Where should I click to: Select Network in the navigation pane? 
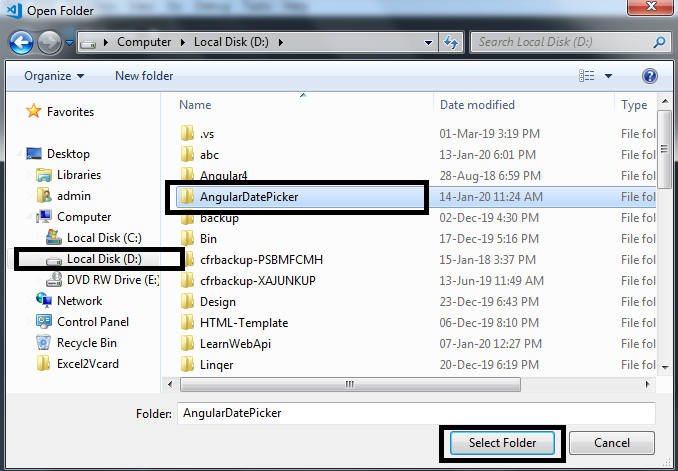tap(80, 301)
